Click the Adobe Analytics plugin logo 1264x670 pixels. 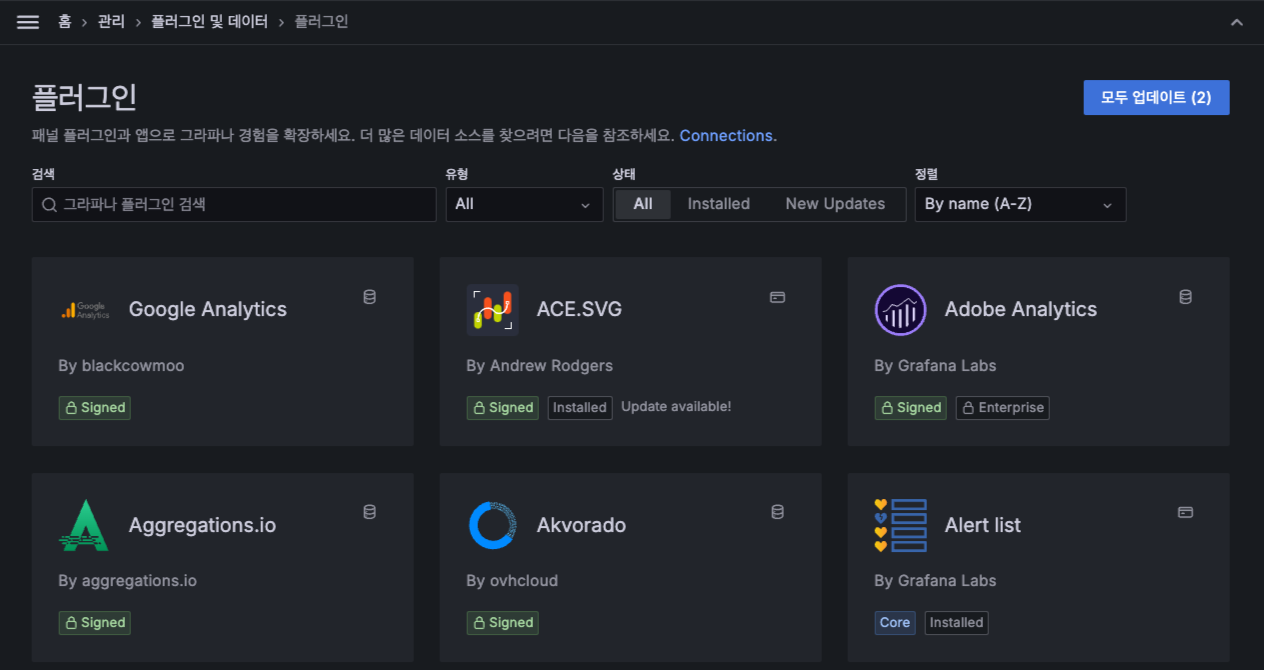tap(901, 310)
